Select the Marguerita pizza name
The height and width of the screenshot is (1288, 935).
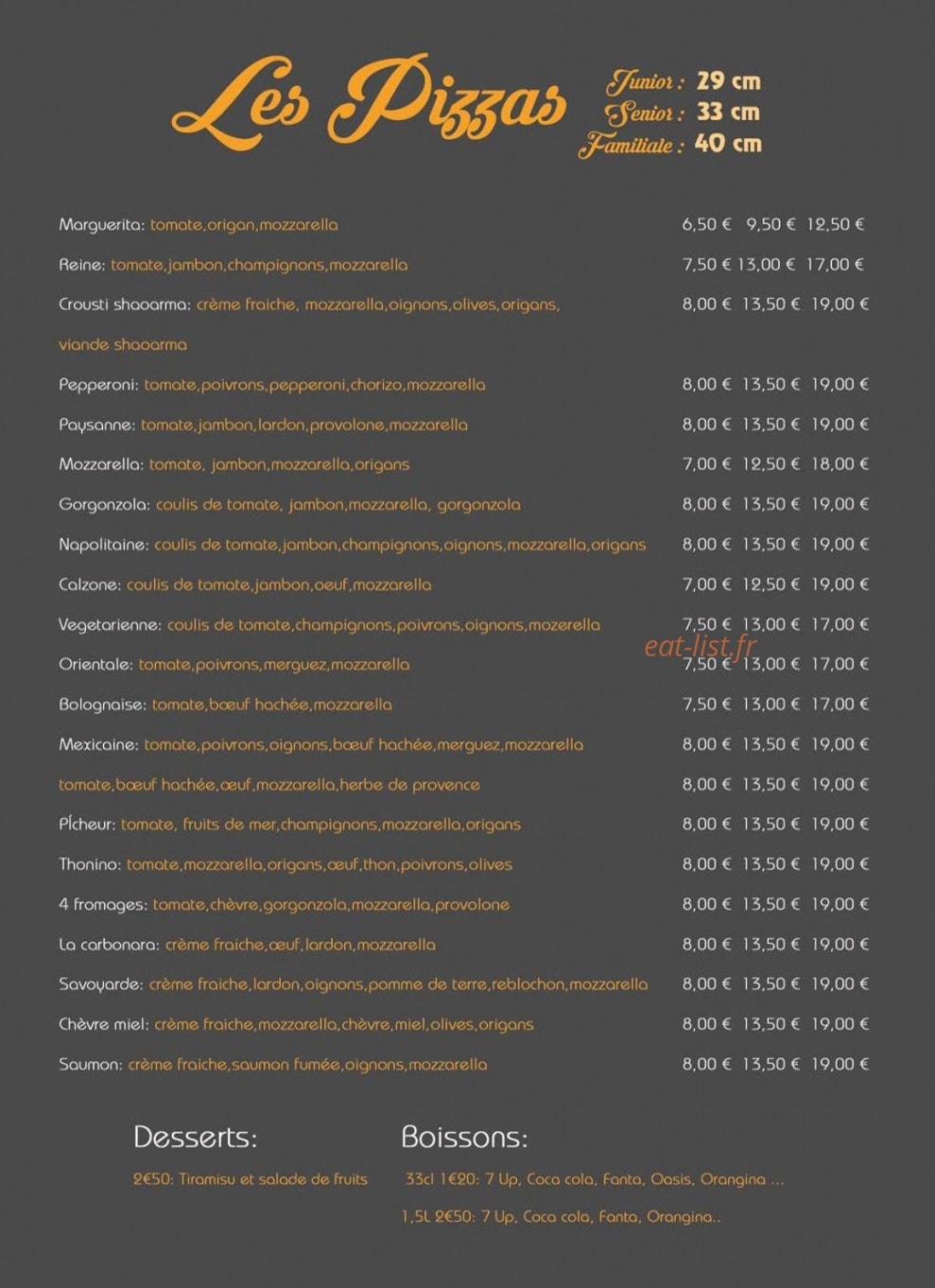pyautogui.click(x=102, y=225)
